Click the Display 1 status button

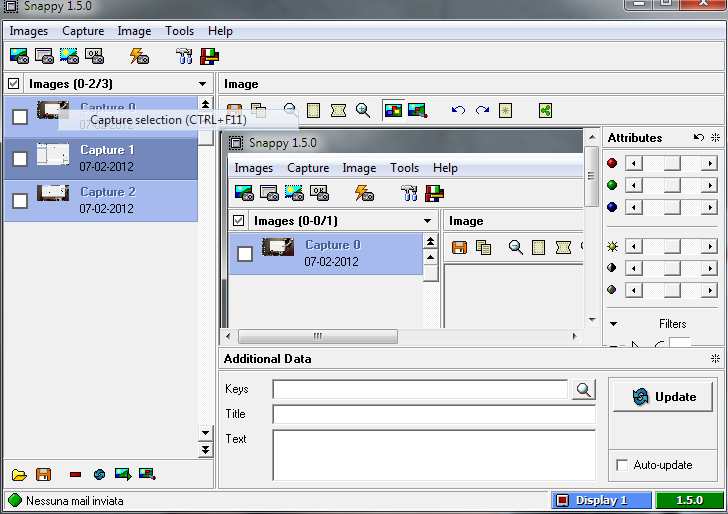pyautogui.click(x=601, y=500)
